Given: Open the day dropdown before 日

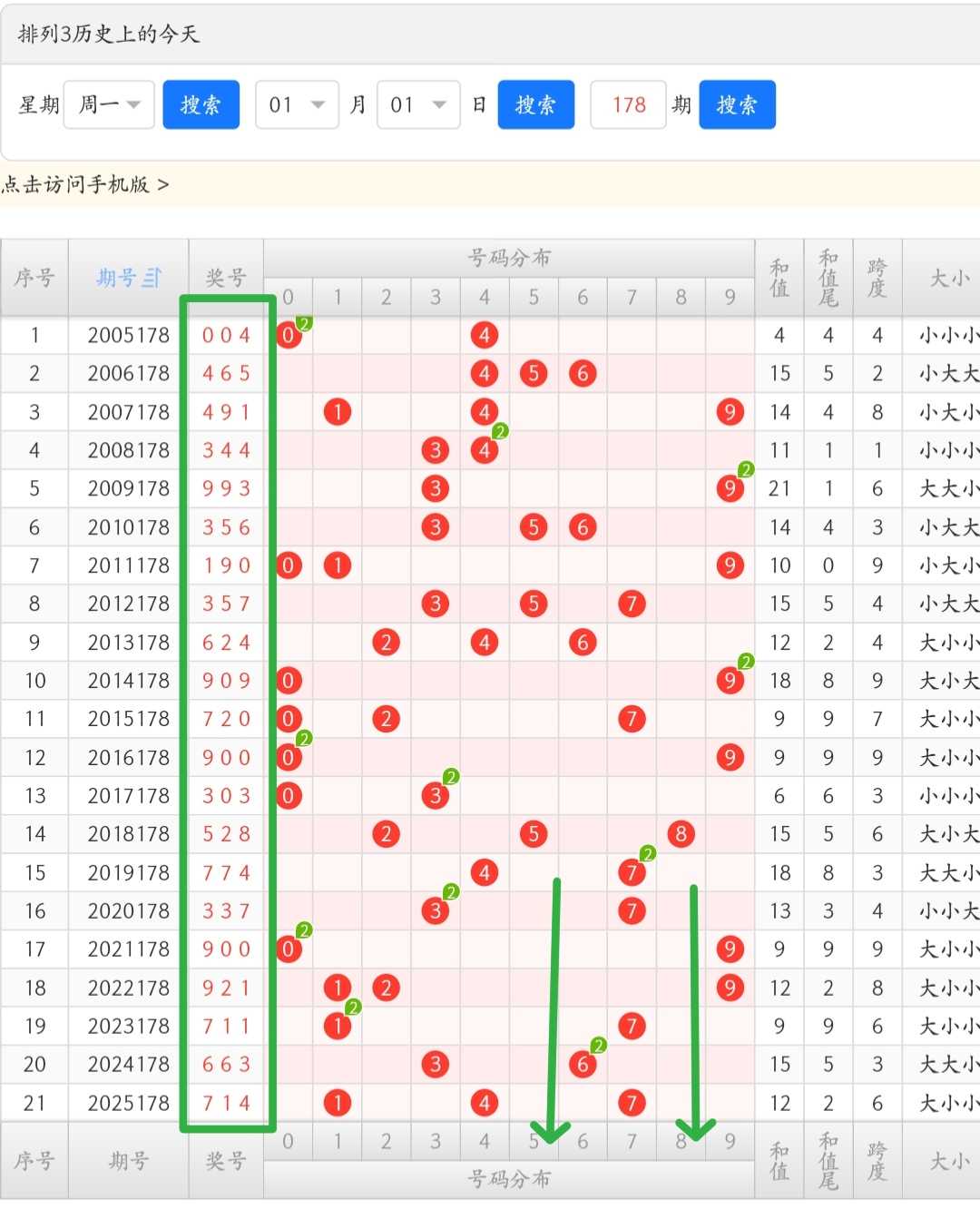Looking at the screenshot, I should point(418,104).
